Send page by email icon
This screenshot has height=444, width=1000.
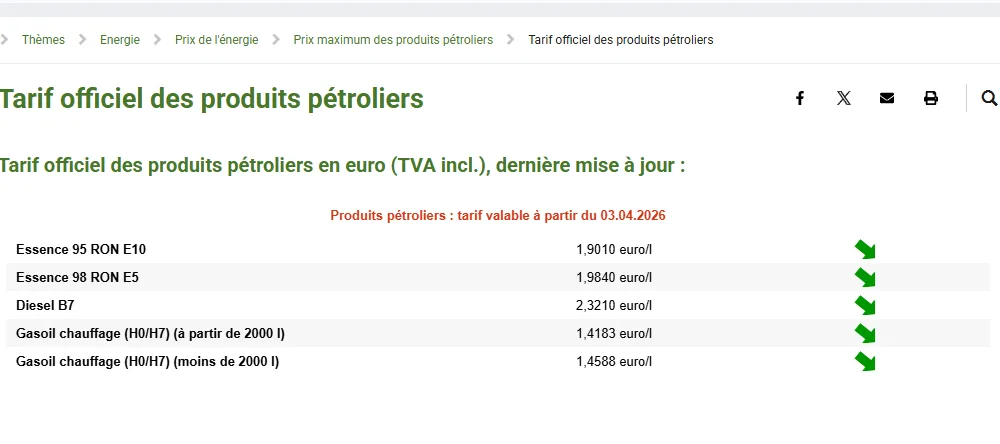(x=887, y=98)
